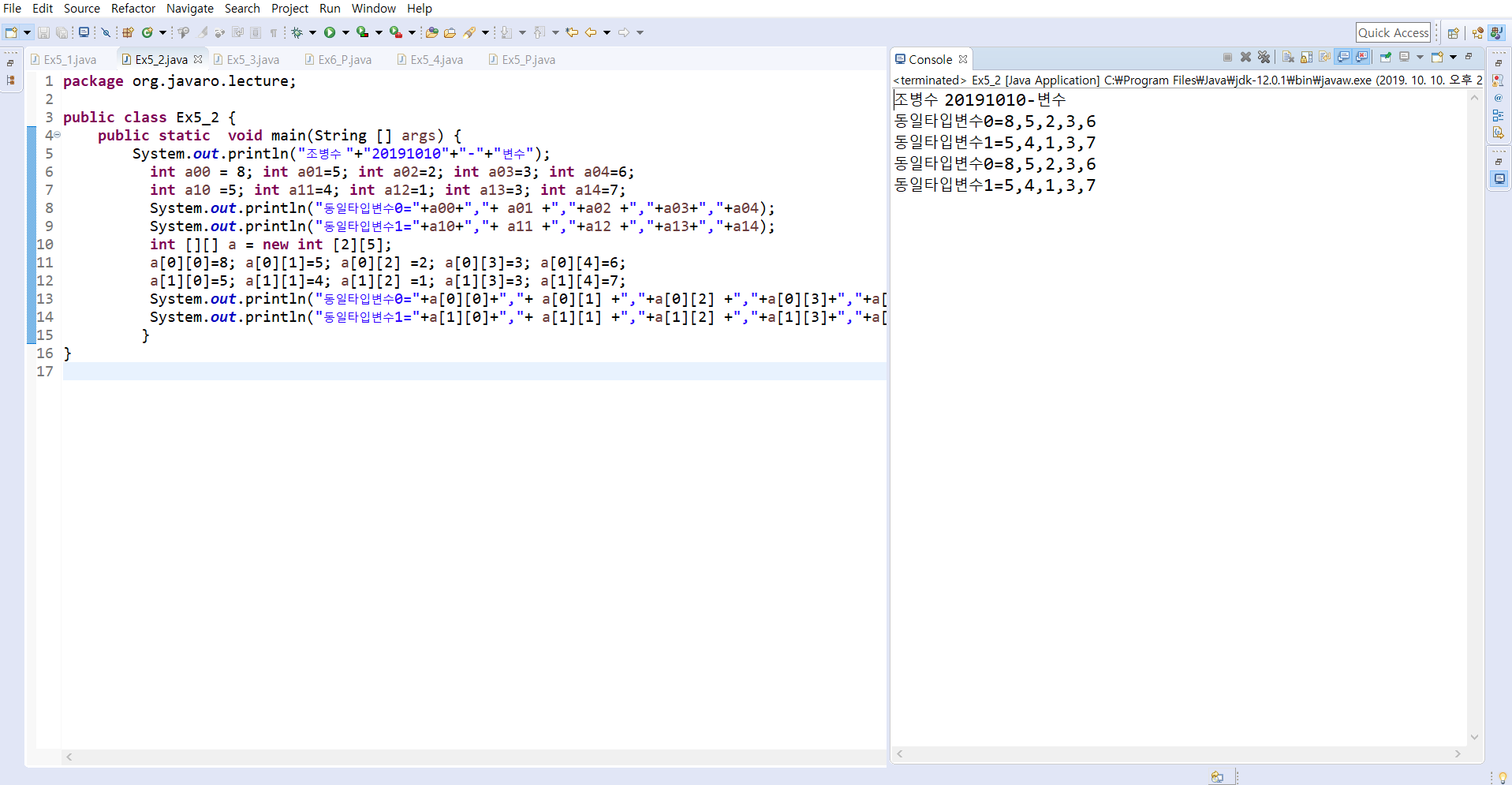Click the Skip All Breakpoints icon
This screenshot has width=1512, height=785.
[106, 32]
